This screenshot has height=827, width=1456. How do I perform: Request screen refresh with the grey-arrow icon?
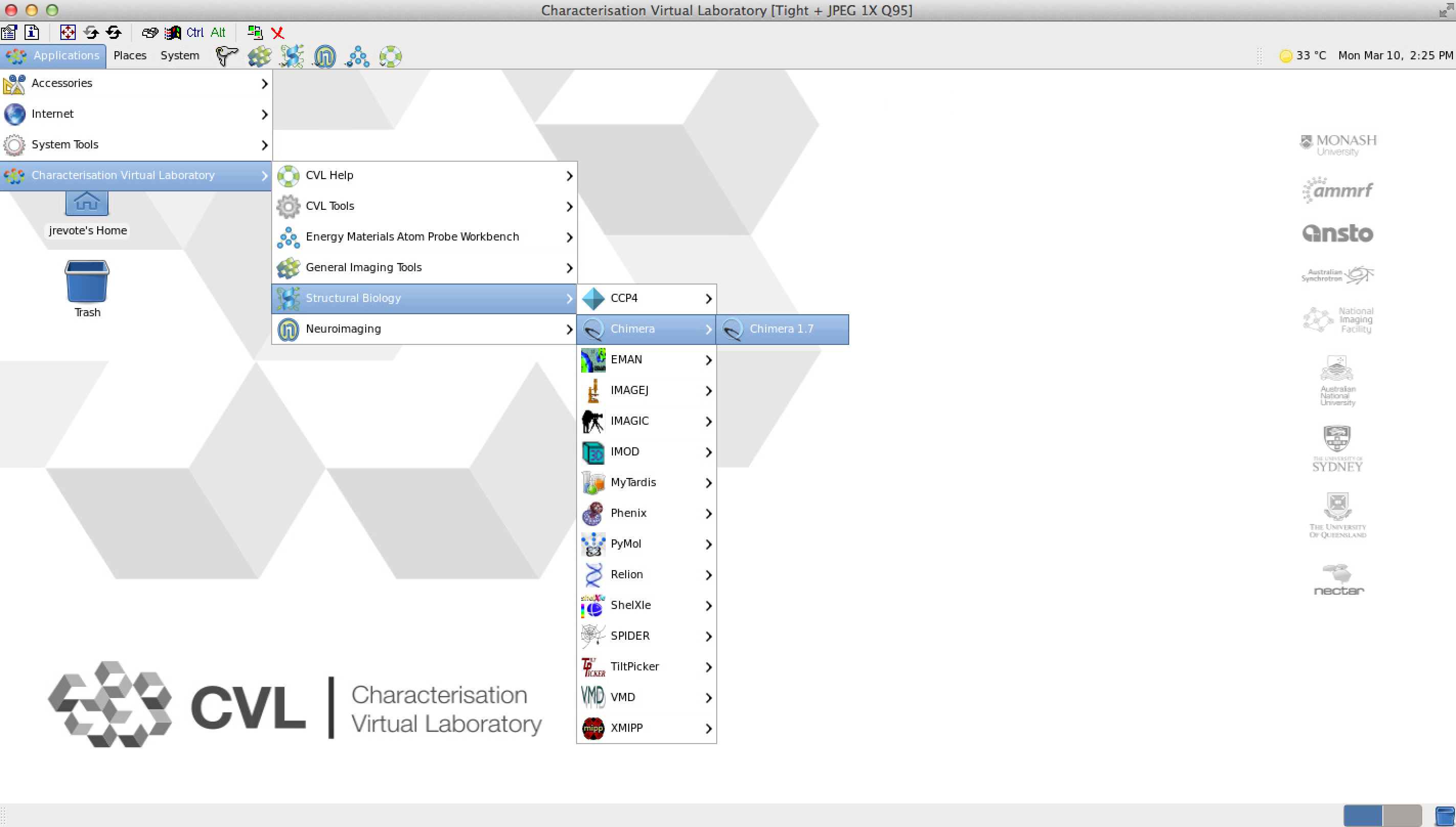91,32
